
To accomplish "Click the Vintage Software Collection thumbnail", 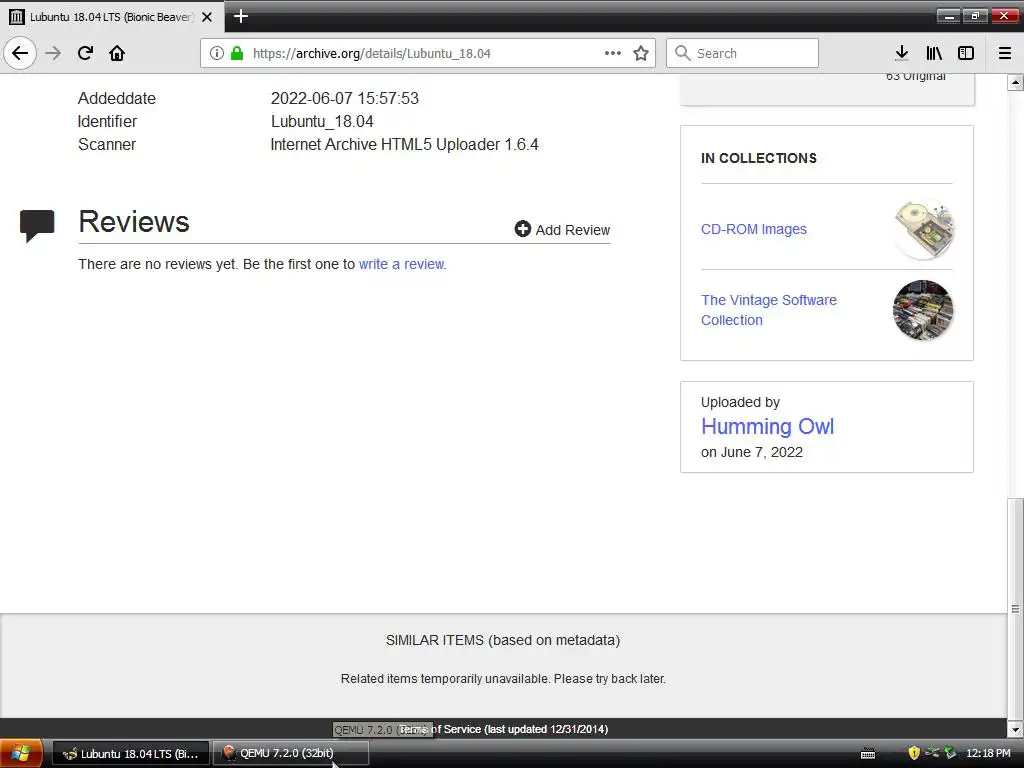I will coord(923,310).
